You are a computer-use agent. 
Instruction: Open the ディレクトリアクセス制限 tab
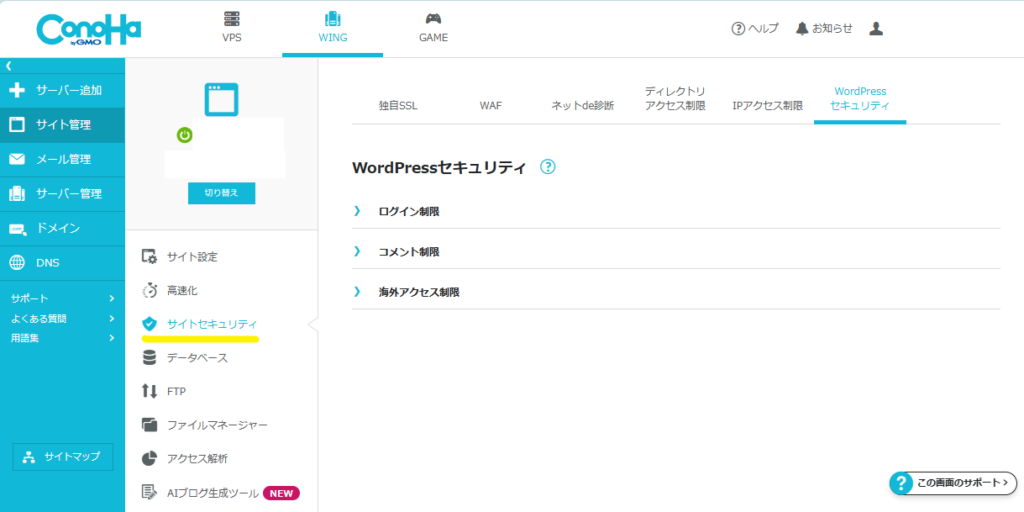point(675,99)
